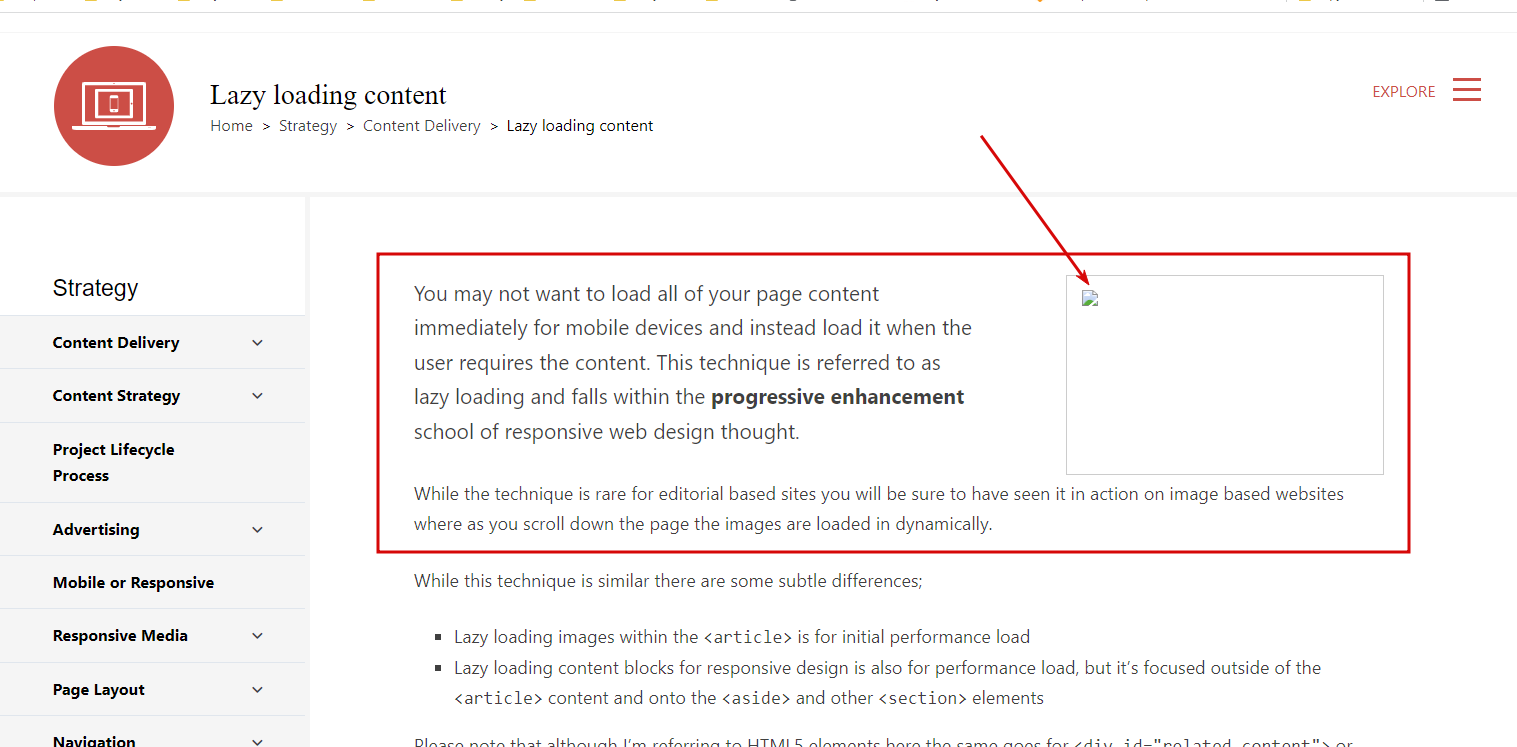This screenshot has height=747, width=1517.
Task: Select Mobile or Responsive in the sidebar
Action: click(x=133, y=582)
